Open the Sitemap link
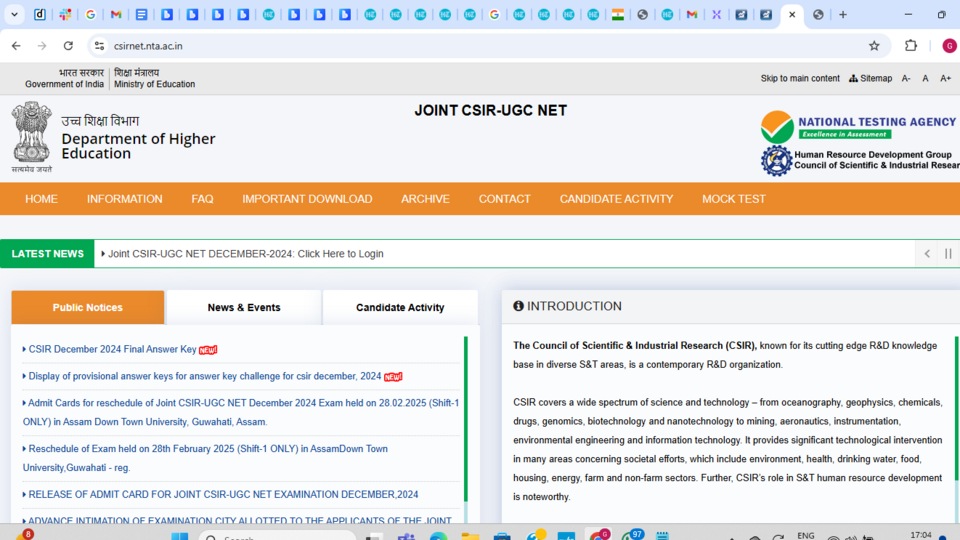The width and height of the screenshot is (960, 540). [871, 78]
